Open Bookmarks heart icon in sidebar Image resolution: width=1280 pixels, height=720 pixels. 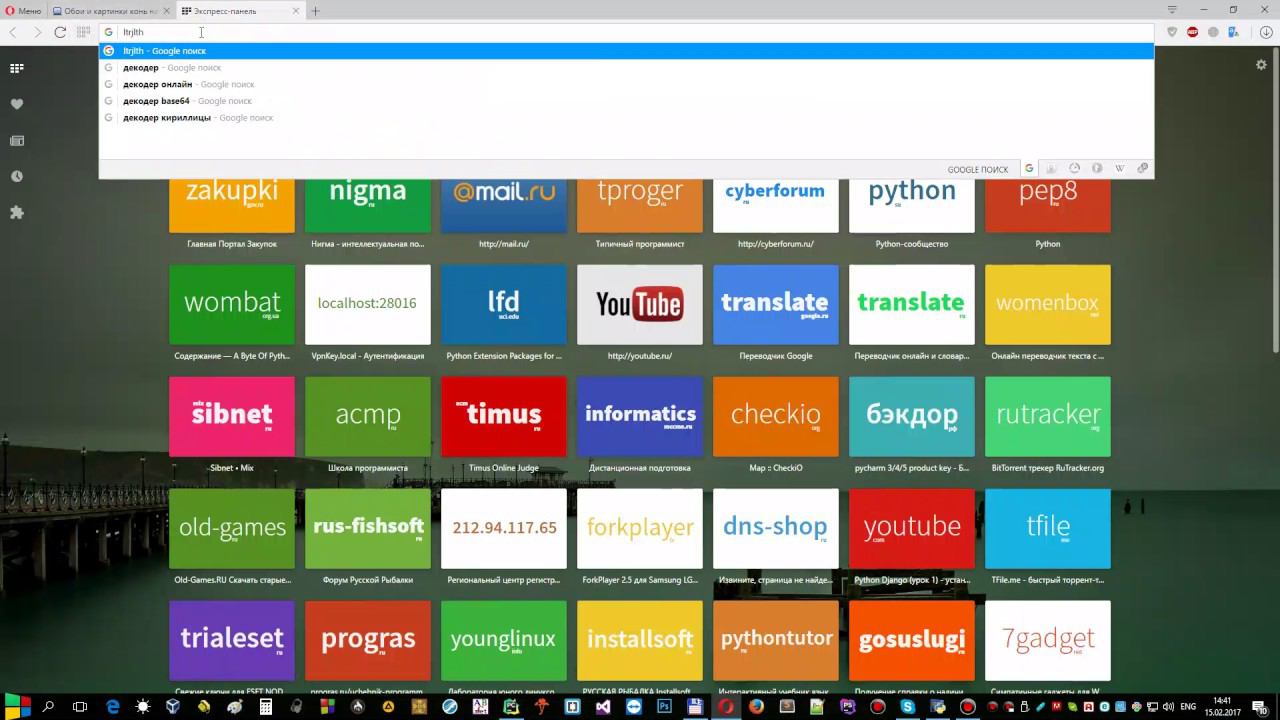click(16, 104)
